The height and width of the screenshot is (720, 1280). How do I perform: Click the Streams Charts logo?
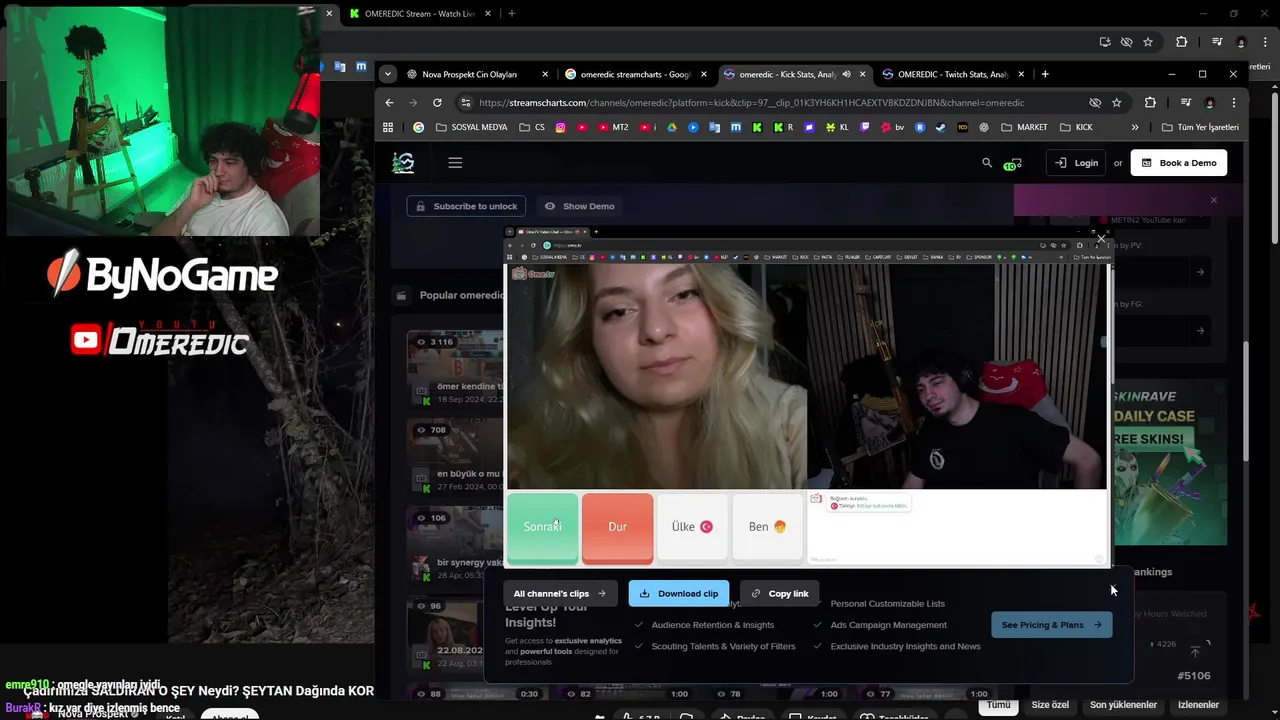pos(403,163)
